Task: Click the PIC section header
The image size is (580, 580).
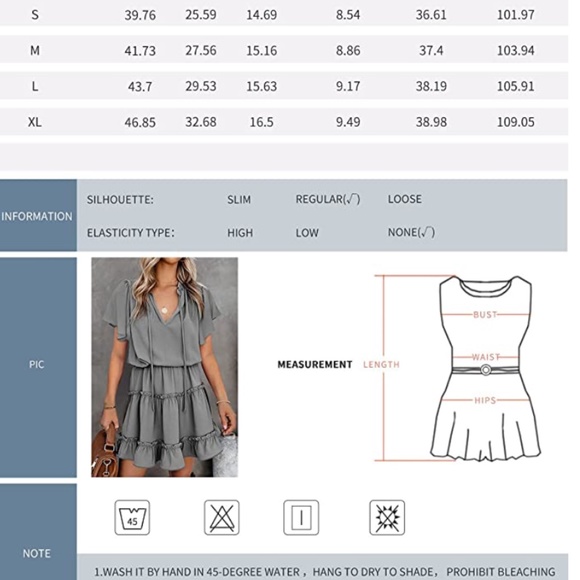Action: coord(37,367)
